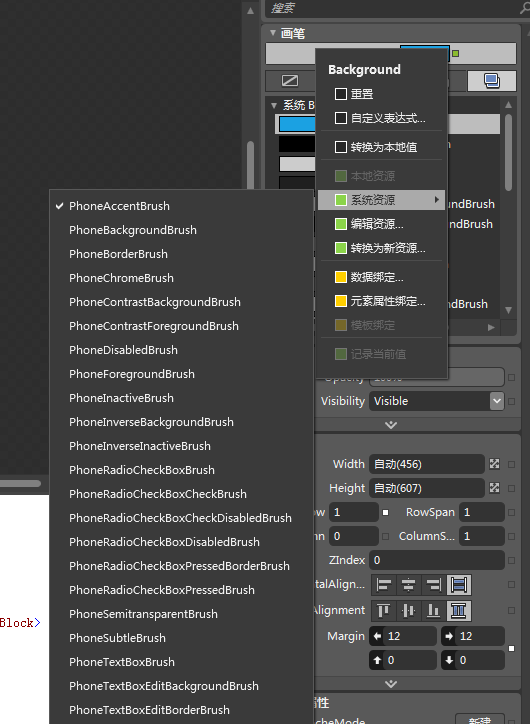Viewport: 530px width, 724px height.
Task: Select PhoneBackgroundBrush from the submenu
Action: [181, 230]
